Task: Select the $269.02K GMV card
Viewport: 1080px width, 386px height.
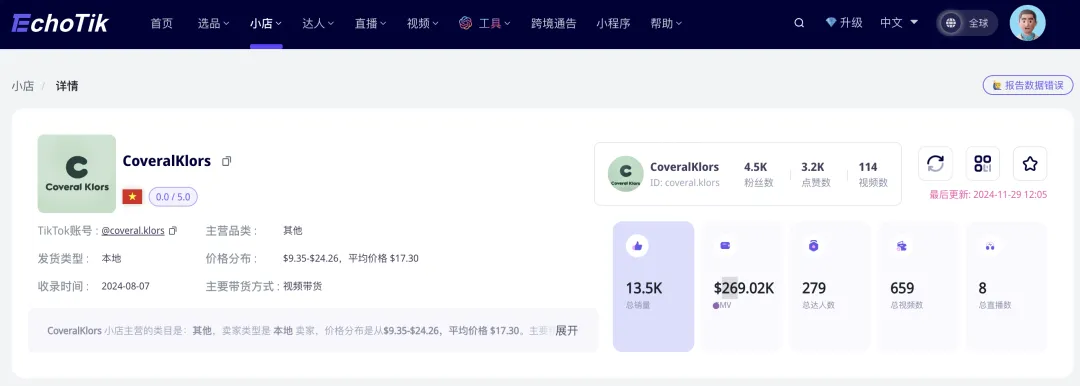Action: [x=741, y=287]
